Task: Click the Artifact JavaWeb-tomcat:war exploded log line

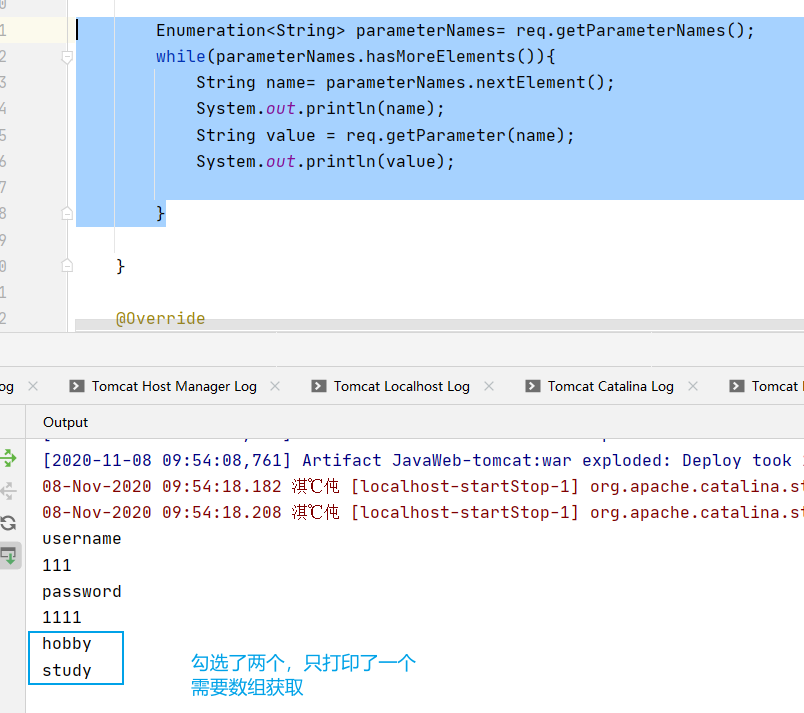Action: click(x=423, y=460)
